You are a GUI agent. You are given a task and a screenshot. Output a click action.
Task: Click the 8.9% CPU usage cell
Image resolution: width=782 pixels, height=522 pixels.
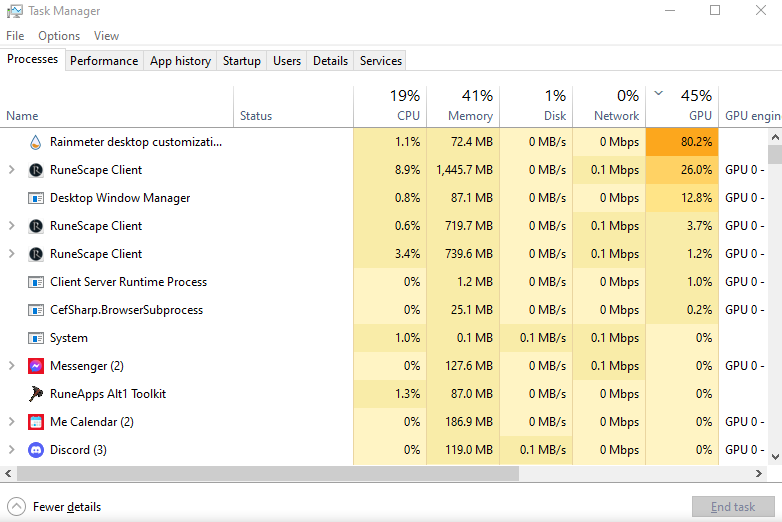pyautogui.click(x=390, y=170)
